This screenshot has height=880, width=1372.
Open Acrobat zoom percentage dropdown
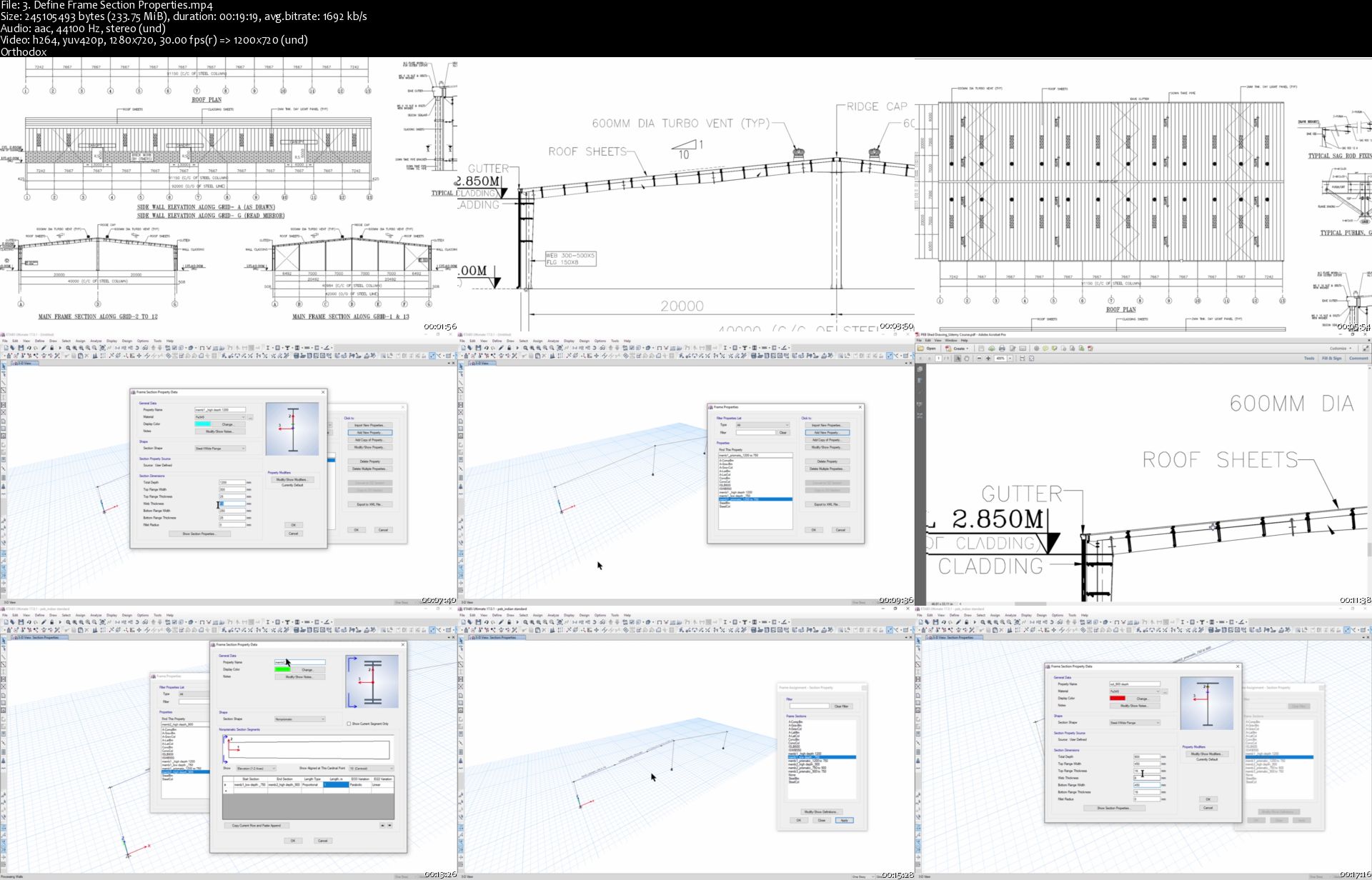(x=1010, y=358)
